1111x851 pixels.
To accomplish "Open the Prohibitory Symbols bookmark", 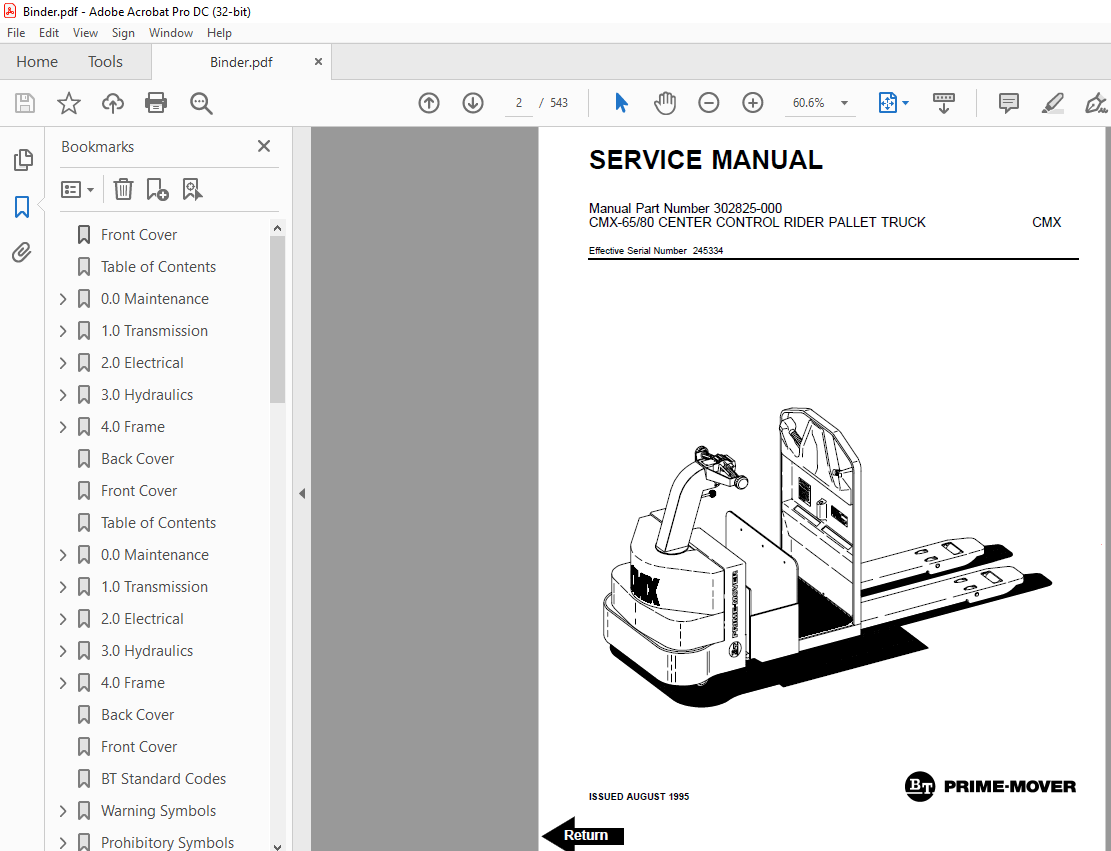I will [x=167, y=842].
